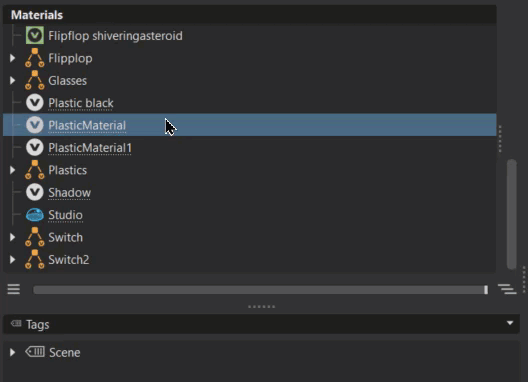Collapse the Tags panel dropdown arrow
Viewport: 528px width, 382px height.
[510, 323]
